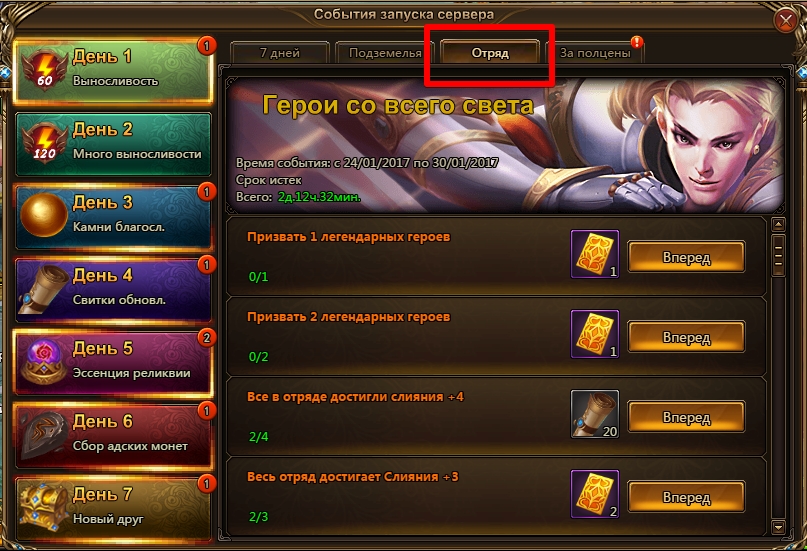The height and width of the screenshot is (551, 807).
Task: Open the За полцены tab
Action: [x=594, y=53]
